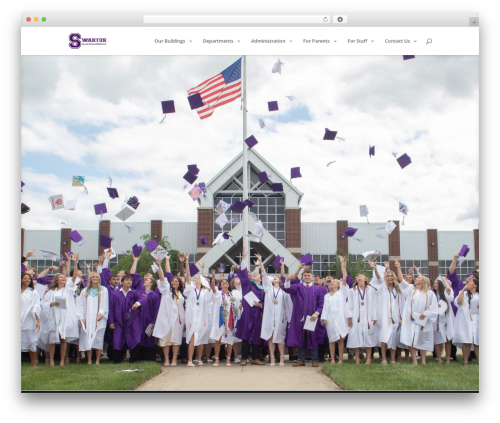The width and height of the screenshot is (500, 423).
Task: Click the Swanton school district logo
Action: (x=88, y=41)
